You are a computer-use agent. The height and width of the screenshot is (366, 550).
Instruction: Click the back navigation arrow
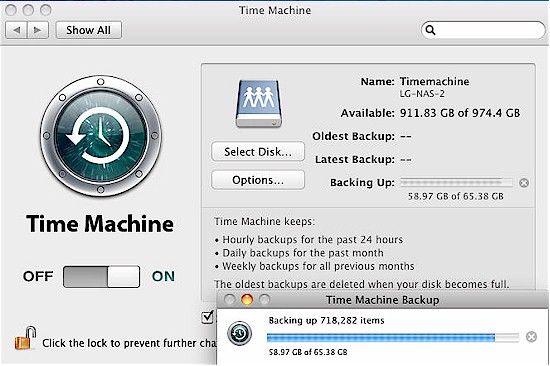click(x=16, y=30)
